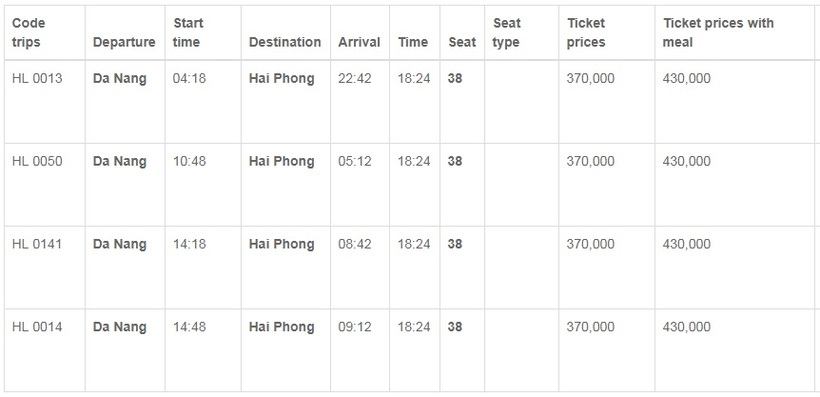Click trip code HL 0141
This screenshot has height=397, width=820.
point(37,244)
